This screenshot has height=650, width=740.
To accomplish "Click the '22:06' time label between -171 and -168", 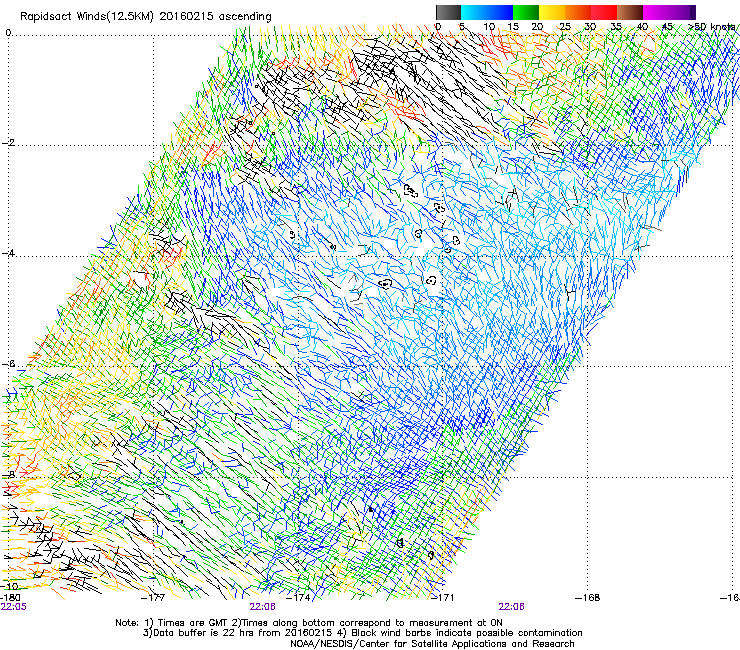I will pos(512,607).
